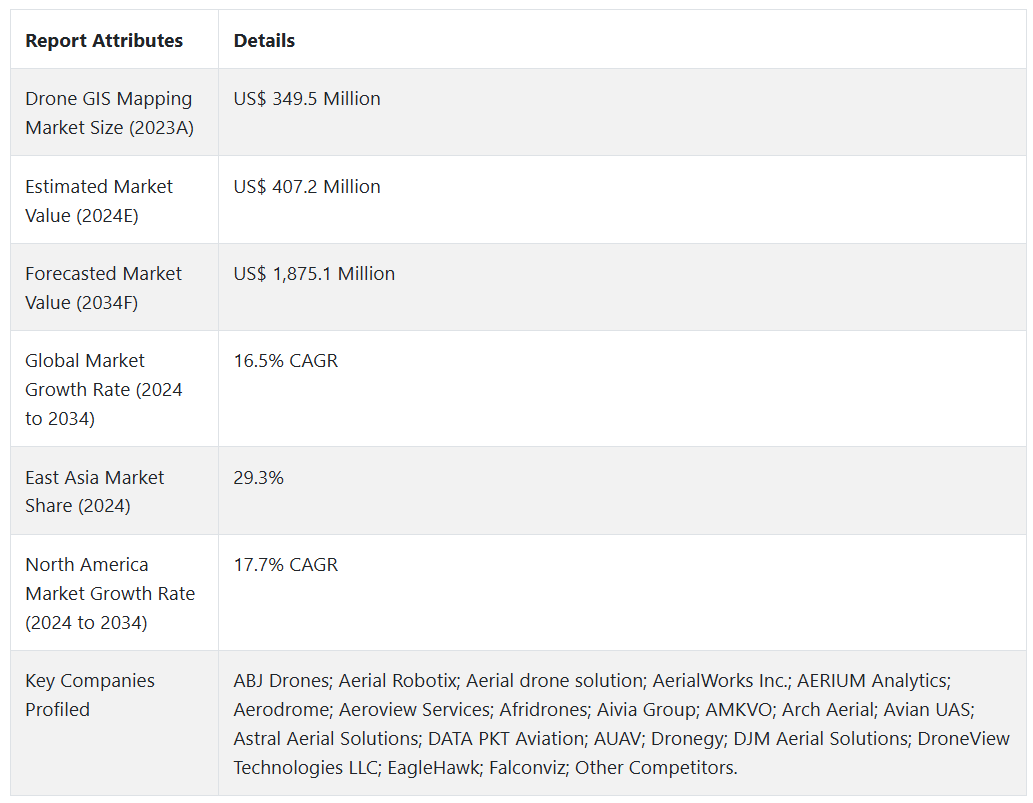The image size is (1033, 803).
Task: Click the Other Competitors text
Action: point(655,767)
